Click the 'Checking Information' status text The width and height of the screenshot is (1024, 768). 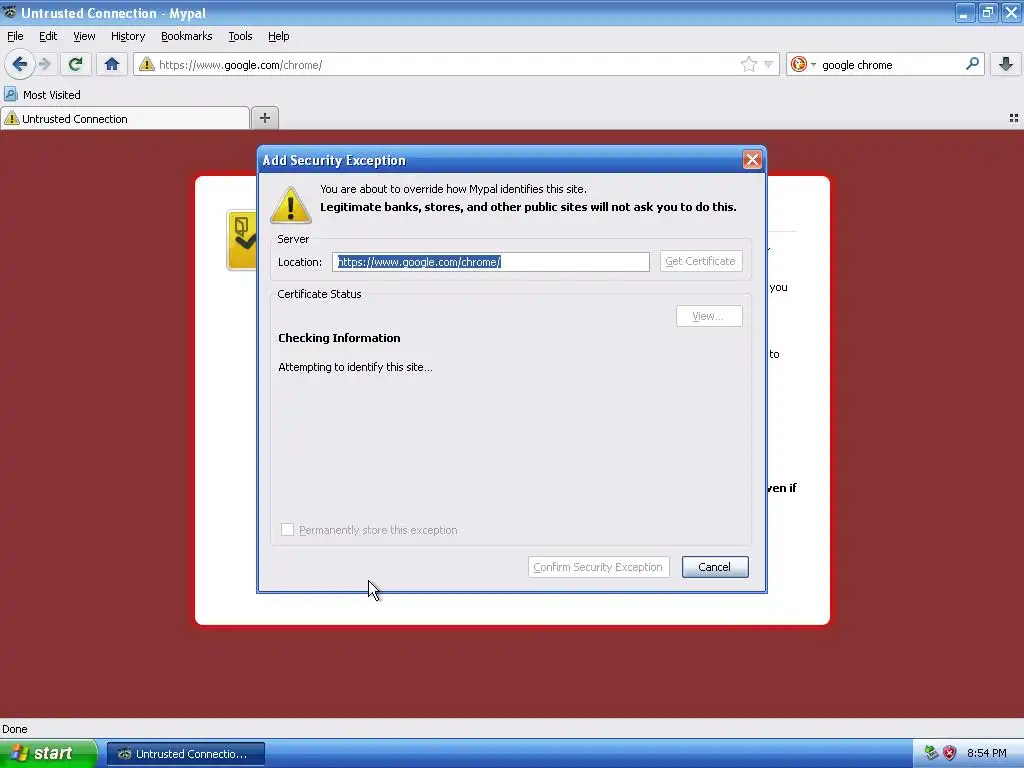[x=339, y=338]
